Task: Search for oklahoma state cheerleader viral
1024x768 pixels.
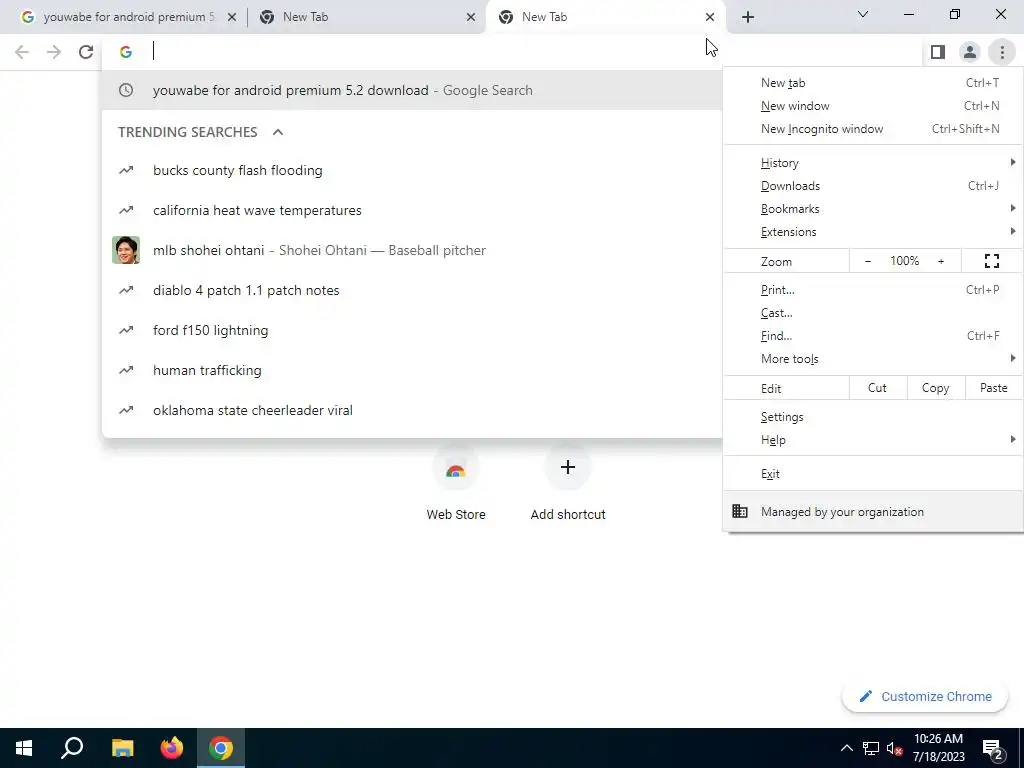Action: (x=413, y=410)
